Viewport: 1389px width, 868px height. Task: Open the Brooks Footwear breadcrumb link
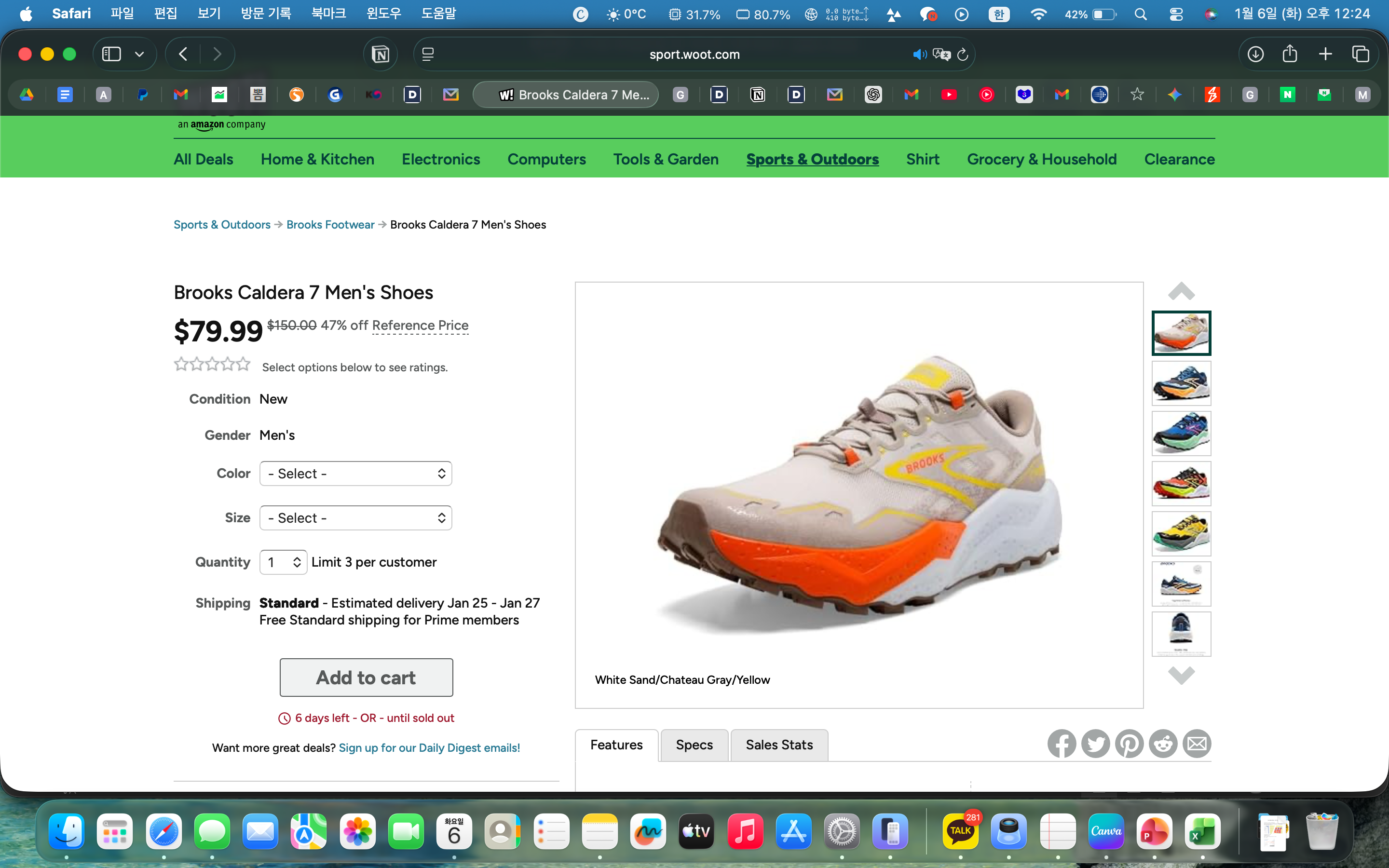point(330,224)
